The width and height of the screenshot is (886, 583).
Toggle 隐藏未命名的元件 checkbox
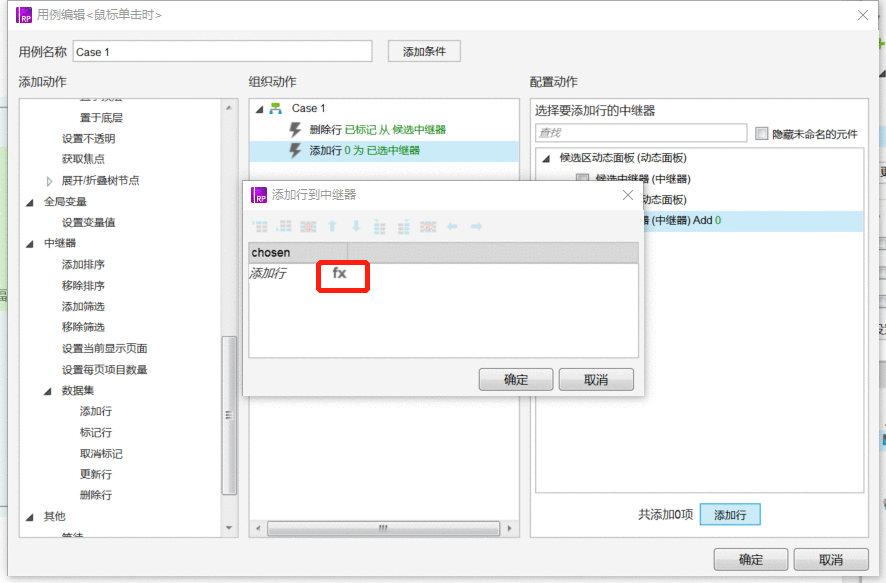point(762,134)
